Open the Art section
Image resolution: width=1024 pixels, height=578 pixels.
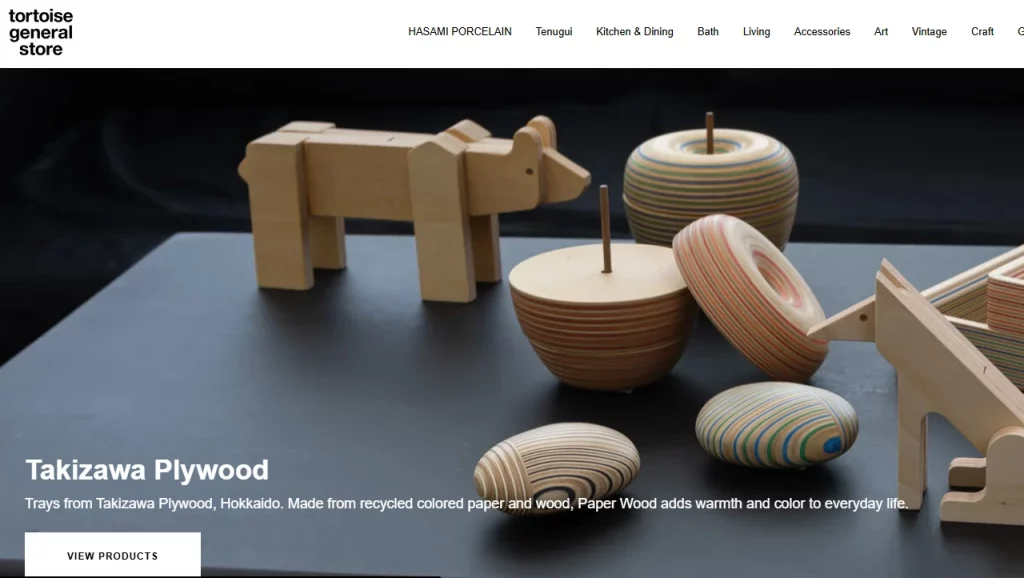[x=880, y=31]
